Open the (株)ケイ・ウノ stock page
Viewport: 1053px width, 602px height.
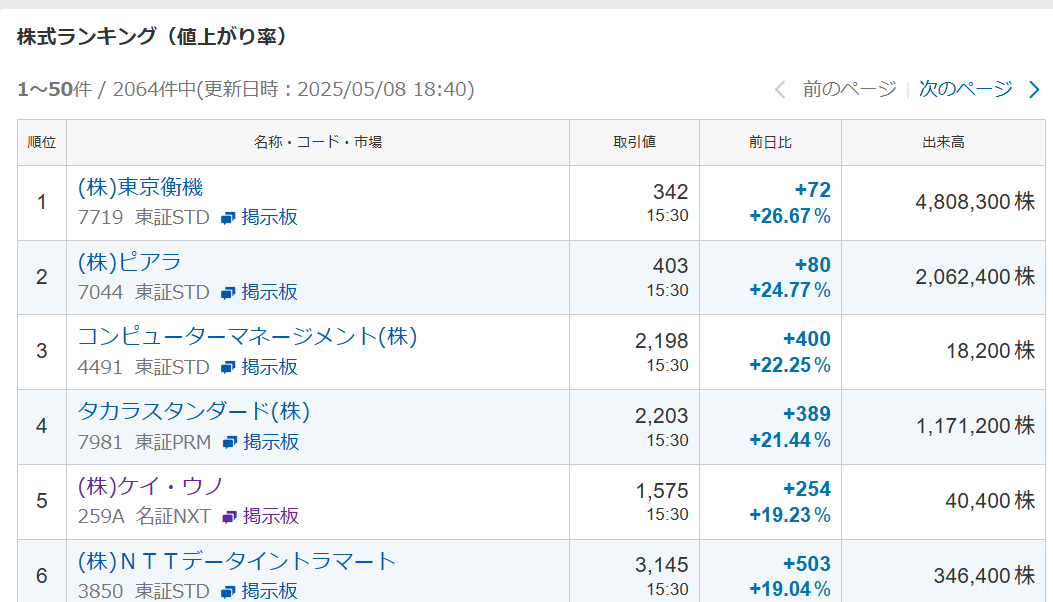(150, 486)
